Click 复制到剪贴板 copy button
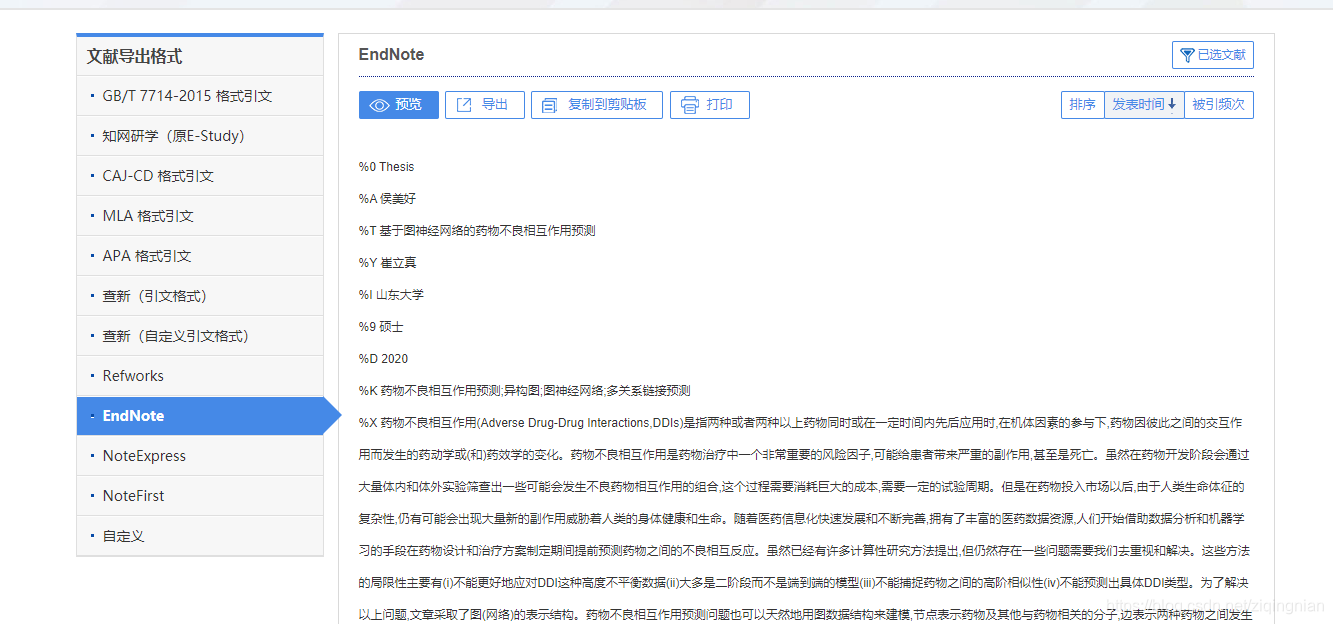 (596, 105)
